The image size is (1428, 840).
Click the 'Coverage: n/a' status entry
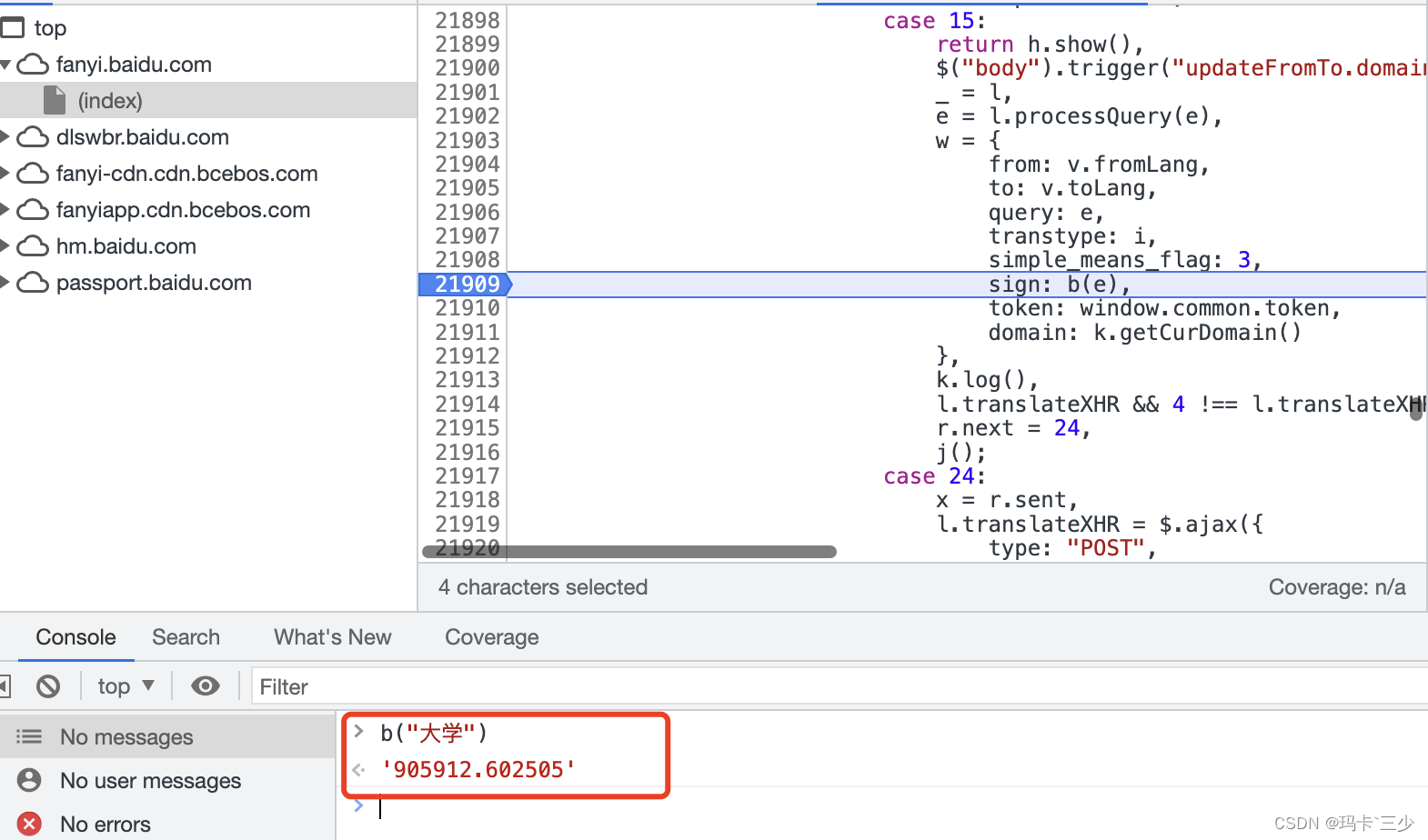click(x=1337, y=587)
